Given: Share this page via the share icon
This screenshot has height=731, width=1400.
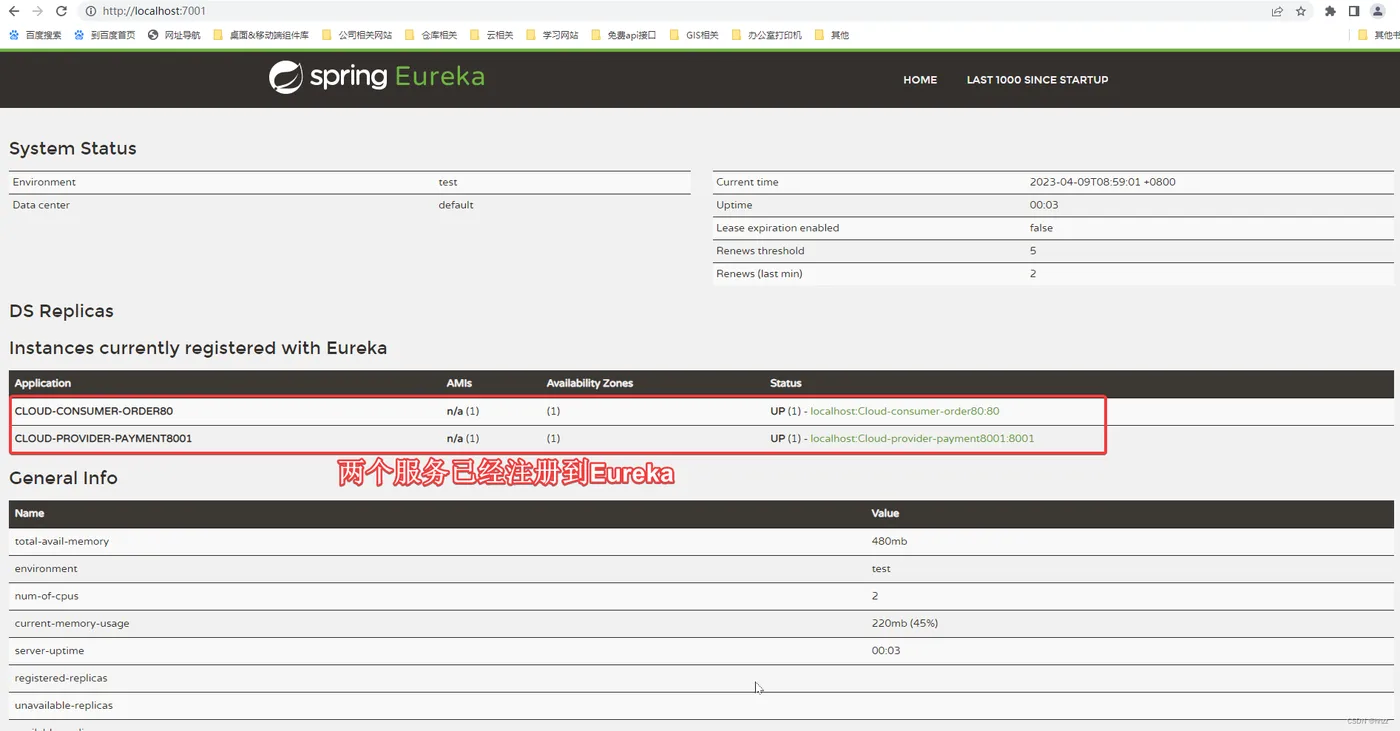Looking at the screenshot, I should pos(1277,11).
